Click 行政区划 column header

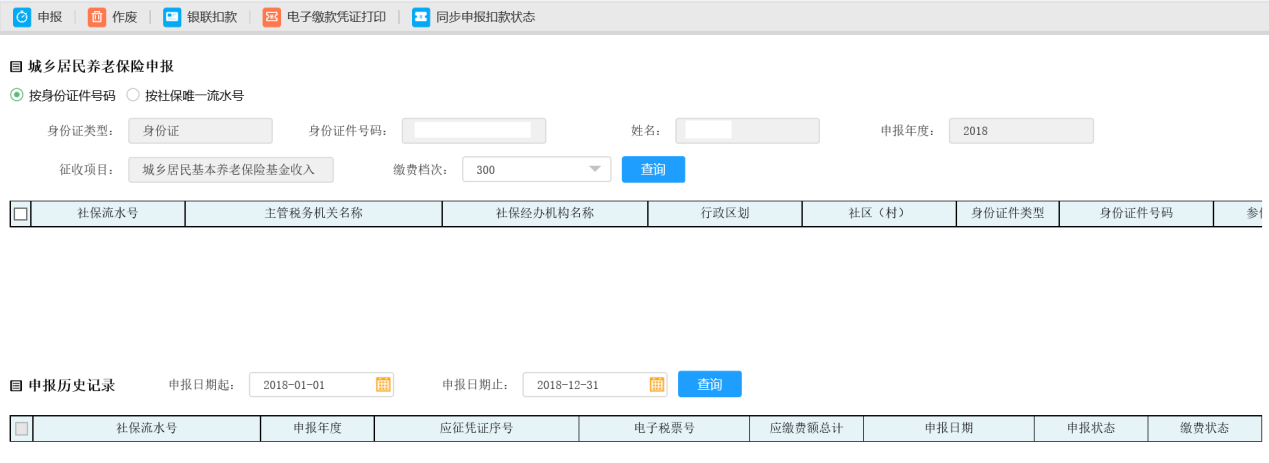(x=725, y=214)
